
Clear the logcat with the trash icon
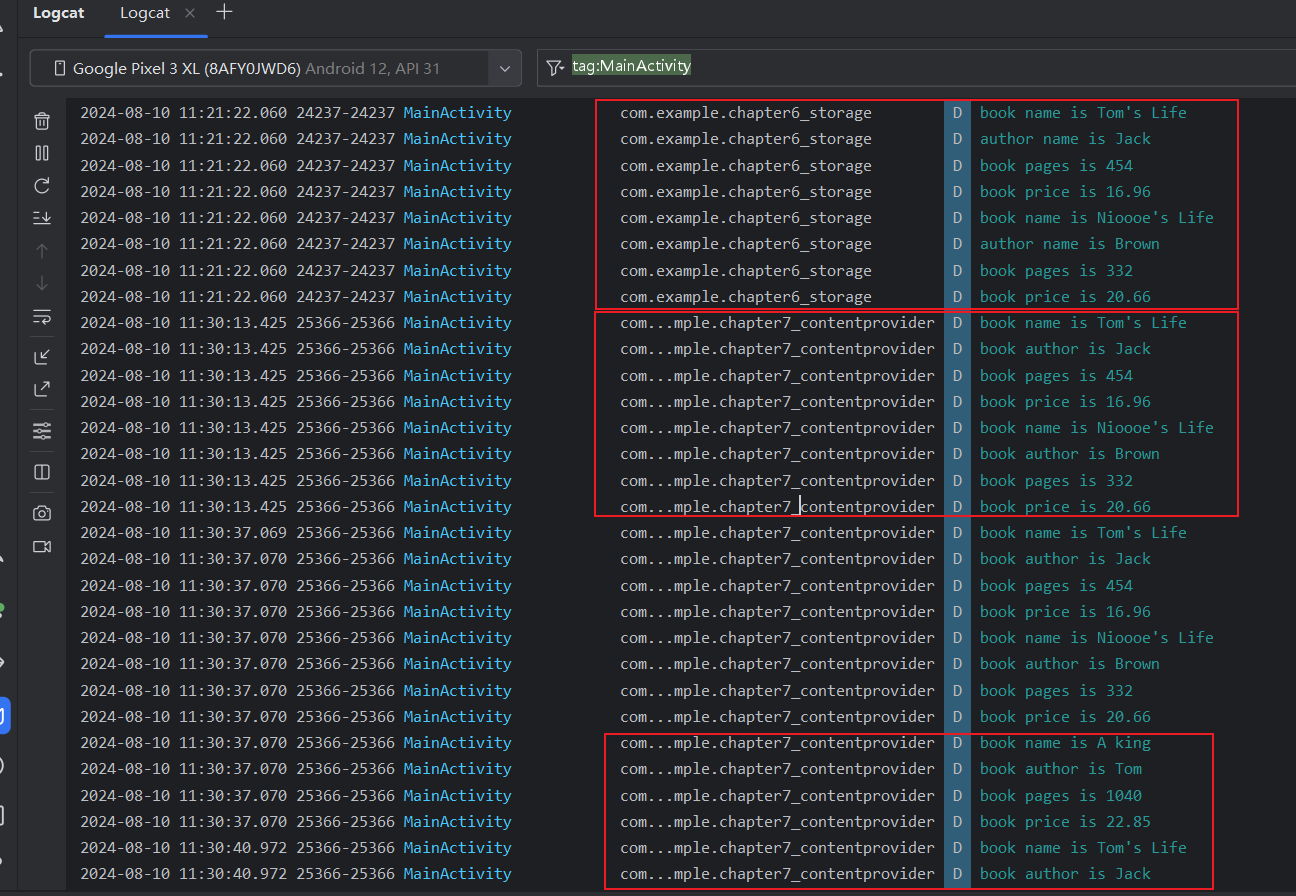click(42, 121)
